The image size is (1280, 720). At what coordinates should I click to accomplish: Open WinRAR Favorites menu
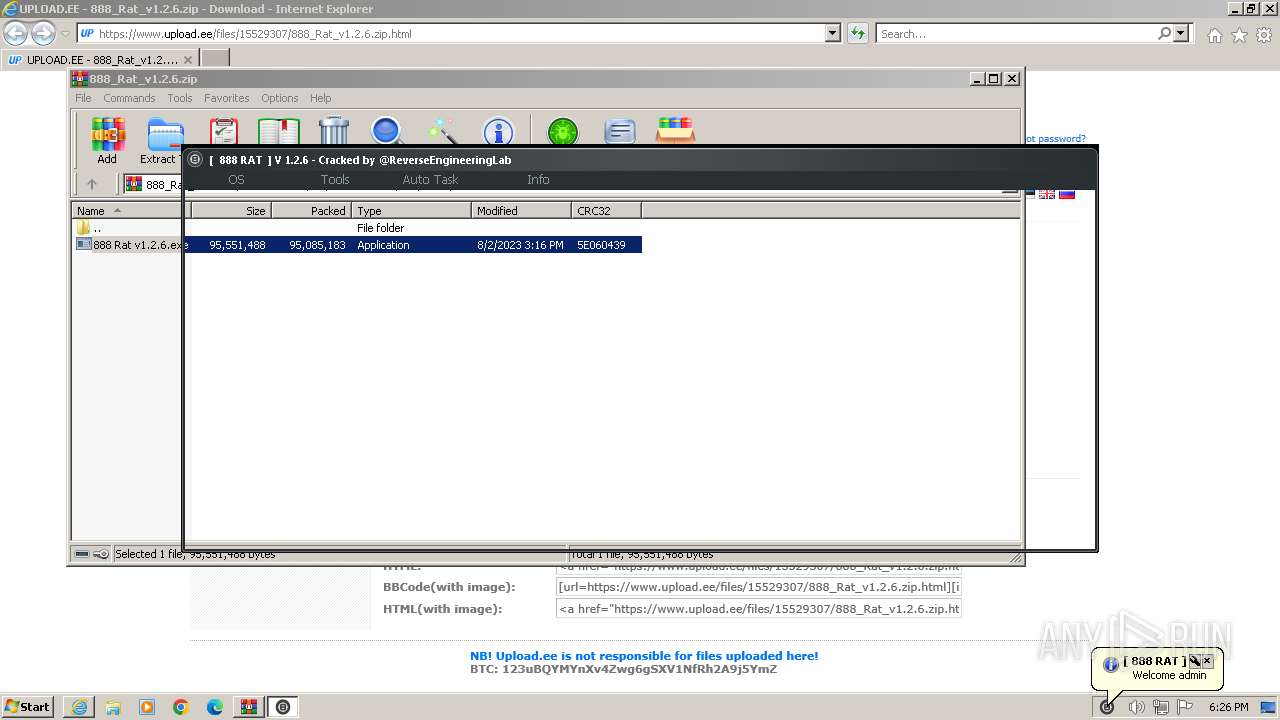[x=227, y=98]
